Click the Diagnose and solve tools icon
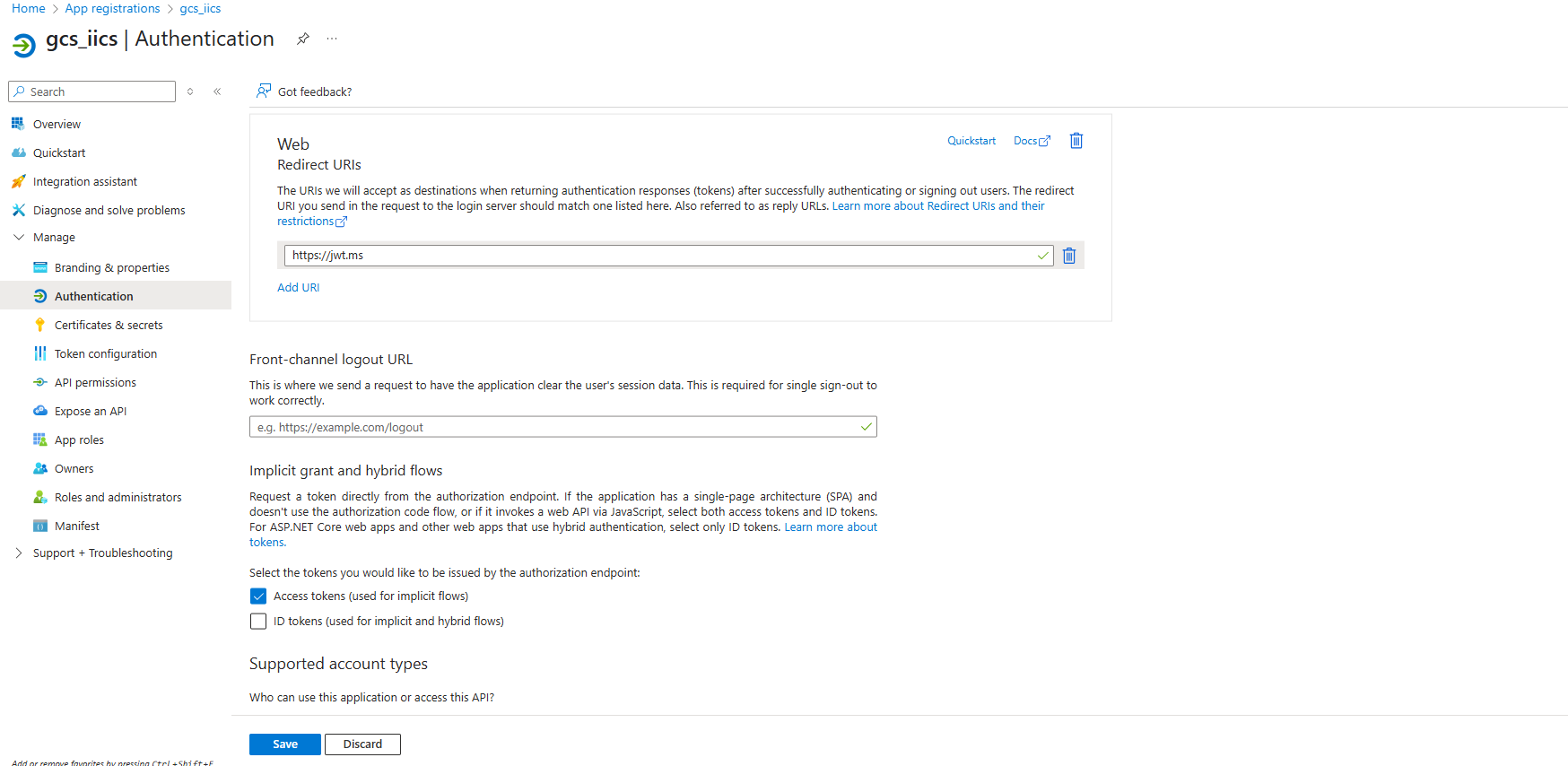The image size is (1568, 766). point(18,210)
